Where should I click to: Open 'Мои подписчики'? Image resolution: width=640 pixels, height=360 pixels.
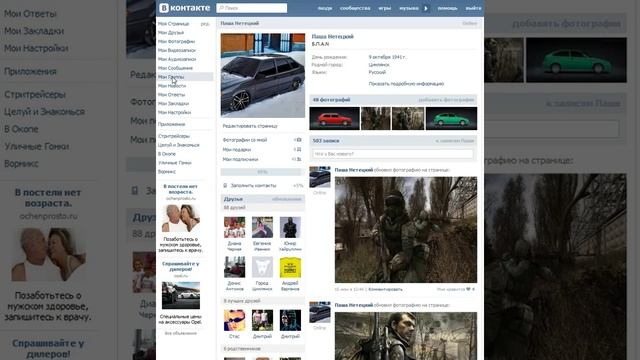point(240,160)
